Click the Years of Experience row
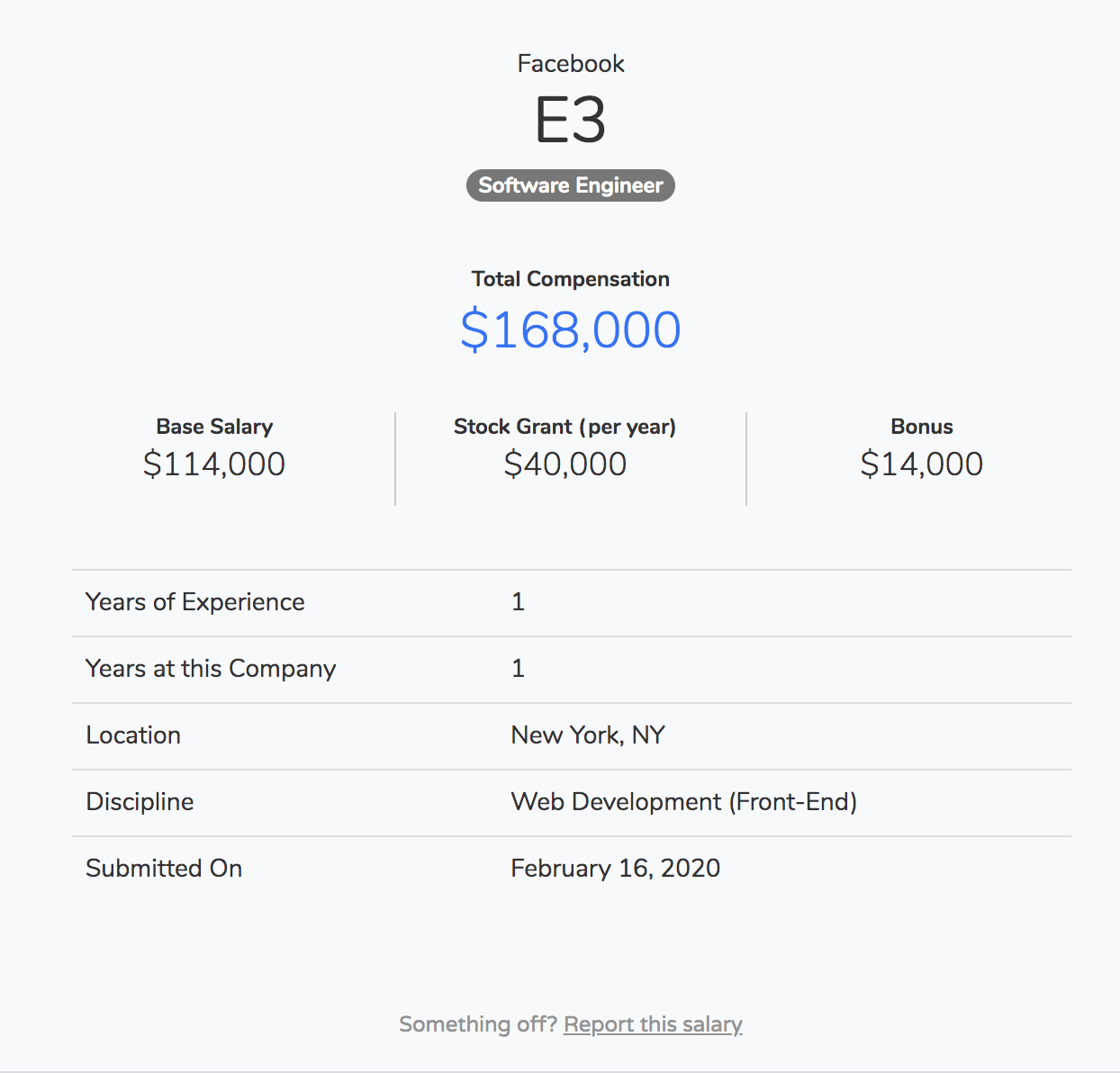Viewport: 1120px width, 1073px height. coord(194,602)
